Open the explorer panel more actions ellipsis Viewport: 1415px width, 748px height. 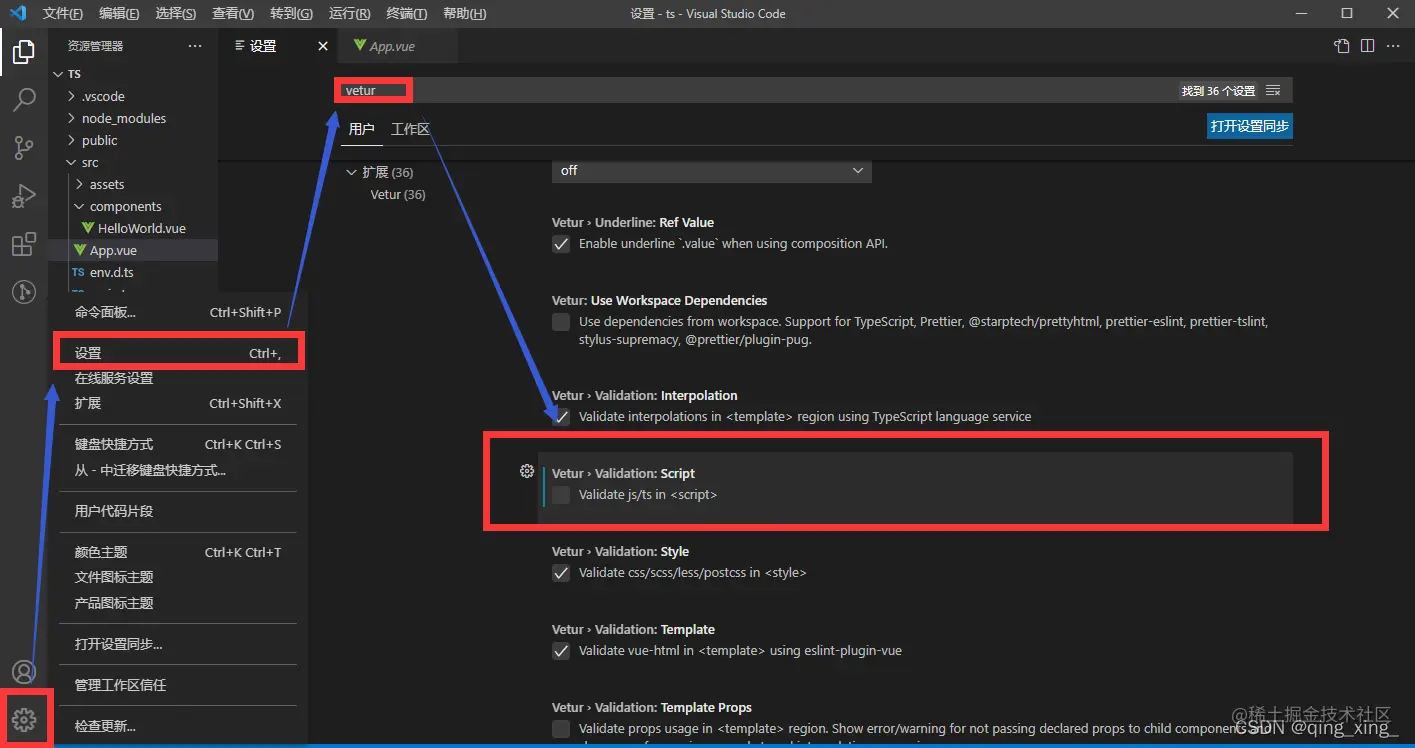pos(195,46)
